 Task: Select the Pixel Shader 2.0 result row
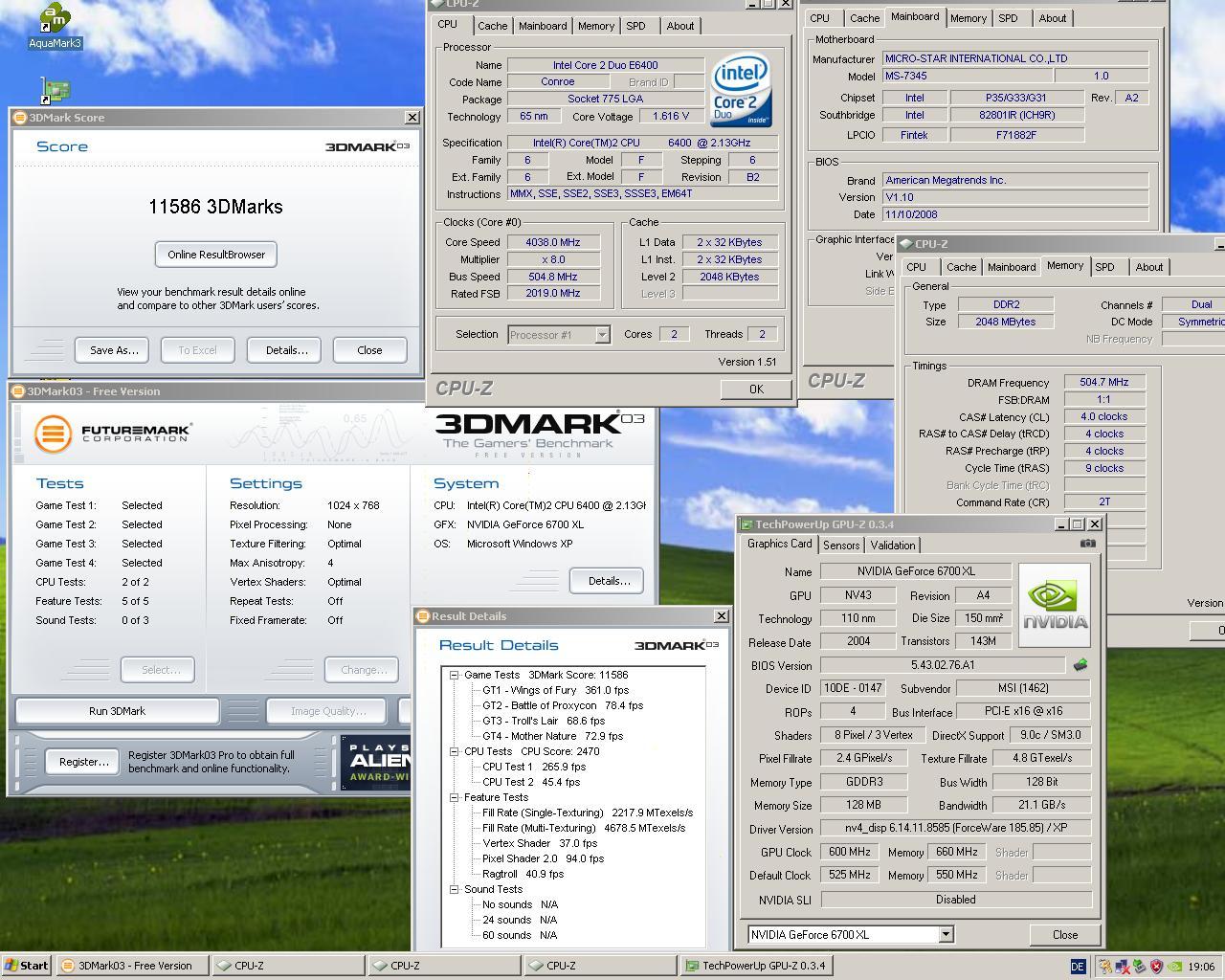click(x=543, y=858)
